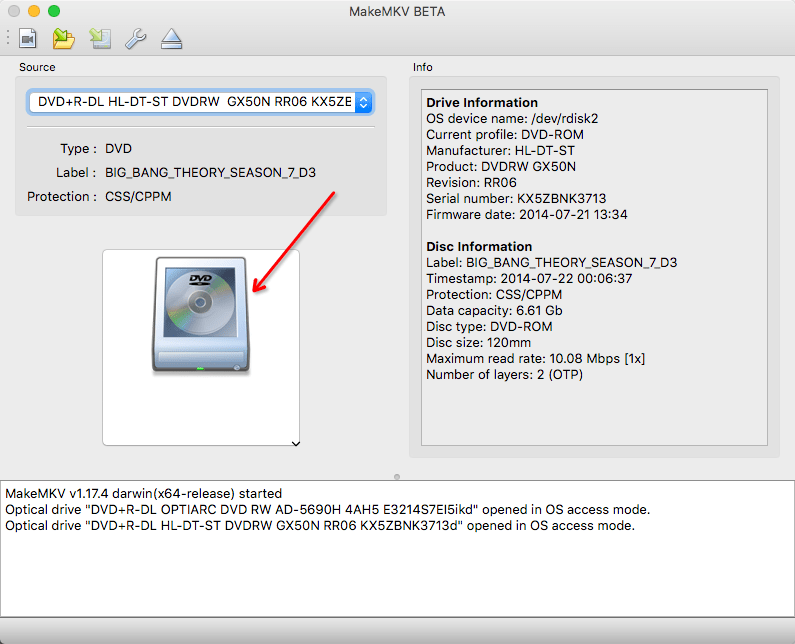The image size is (795, 644).
Task: Click the Open files video icon
Action: [28, 39]
